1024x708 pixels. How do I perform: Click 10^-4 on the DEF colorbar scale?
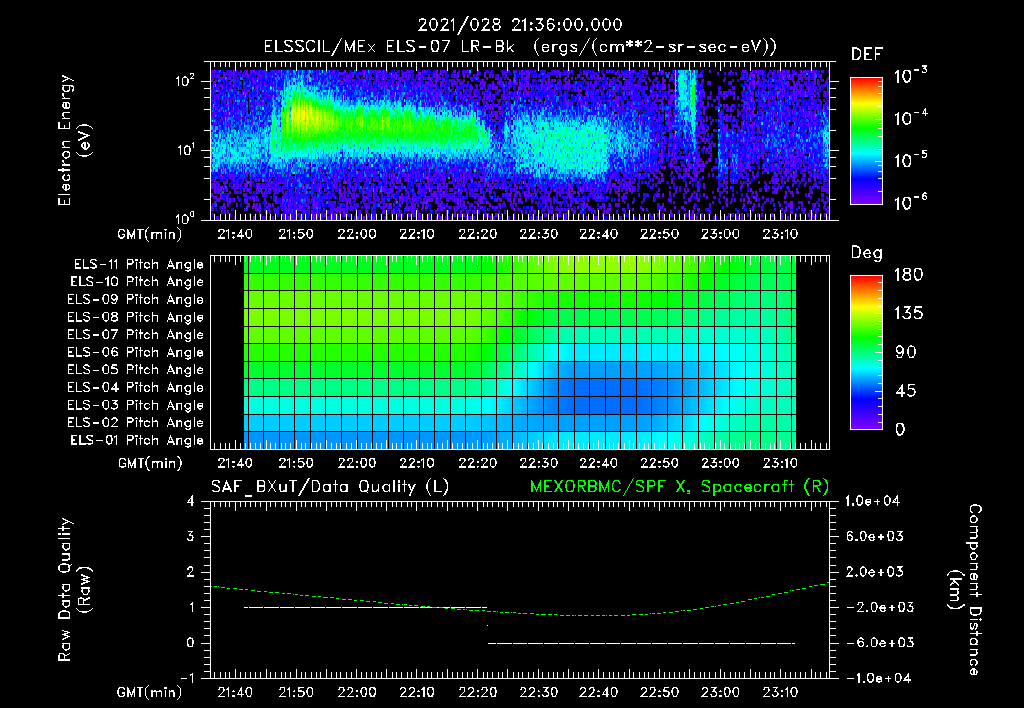(x=911, y=118)
